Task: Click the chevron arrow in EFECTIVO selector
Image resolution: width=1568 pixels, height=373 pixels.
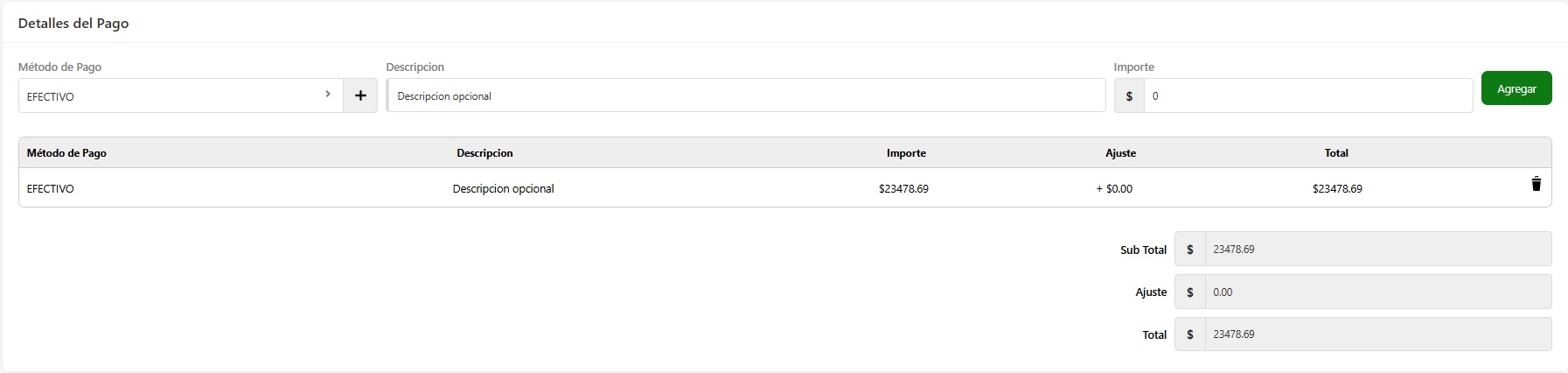Action: tap(328, 95)
